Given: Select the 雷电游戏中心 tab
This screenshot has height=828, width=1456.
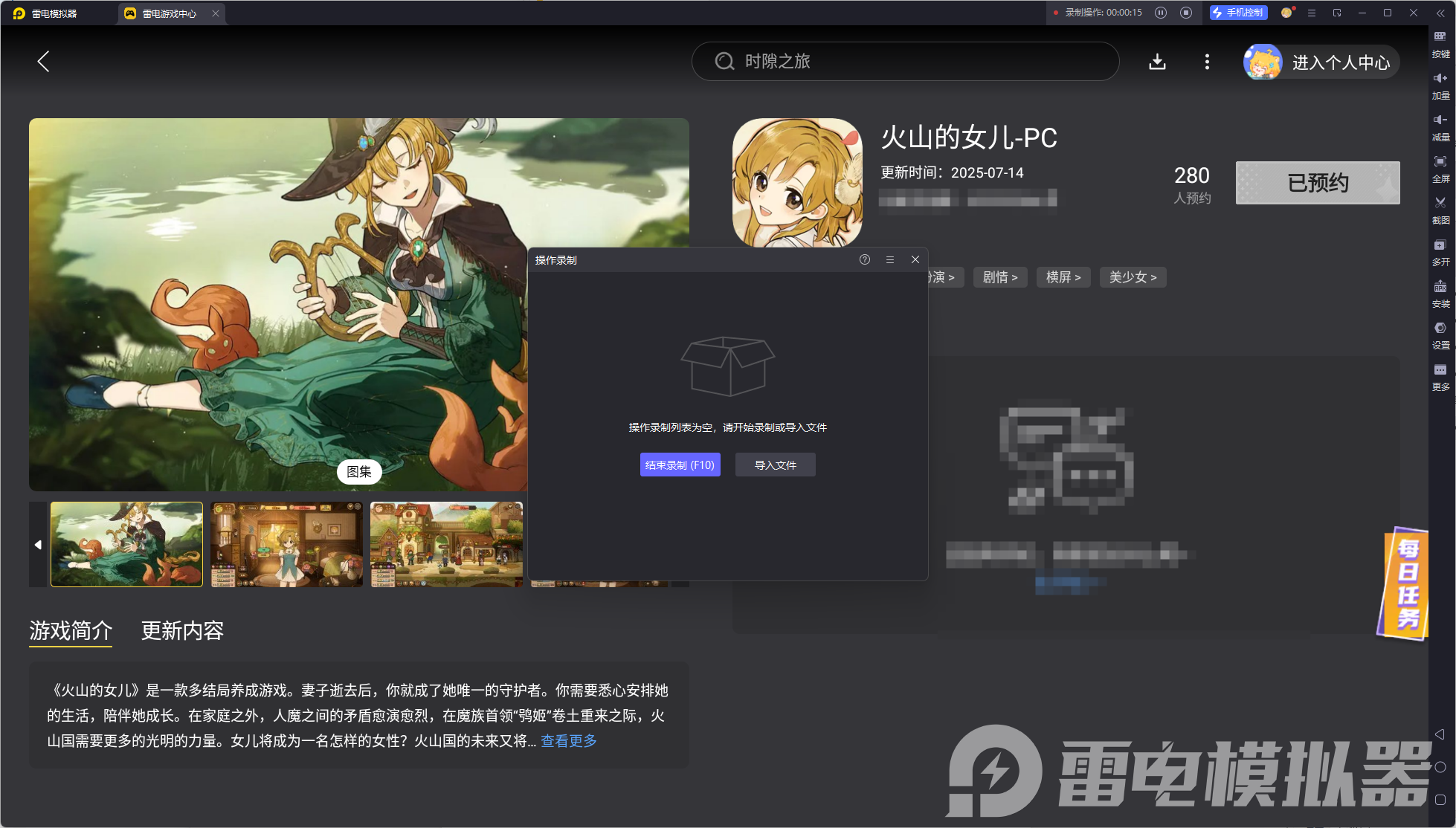Looking at the screenshot, I should point(165,13).
